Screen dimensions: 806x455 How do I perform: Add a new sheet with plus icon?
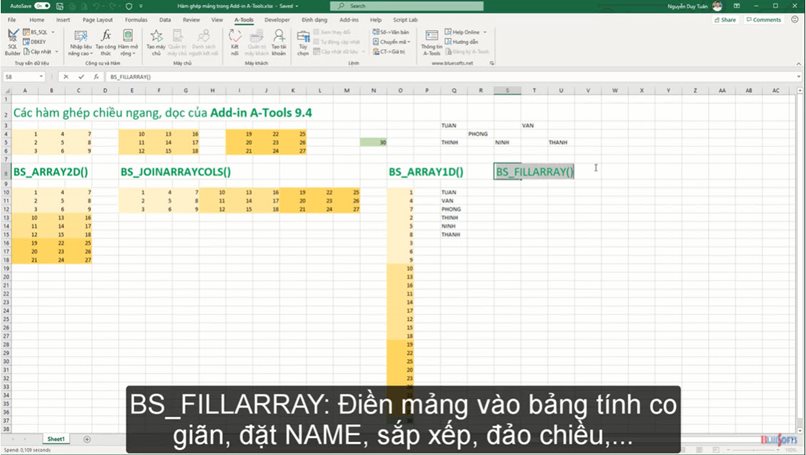point(87,439)
